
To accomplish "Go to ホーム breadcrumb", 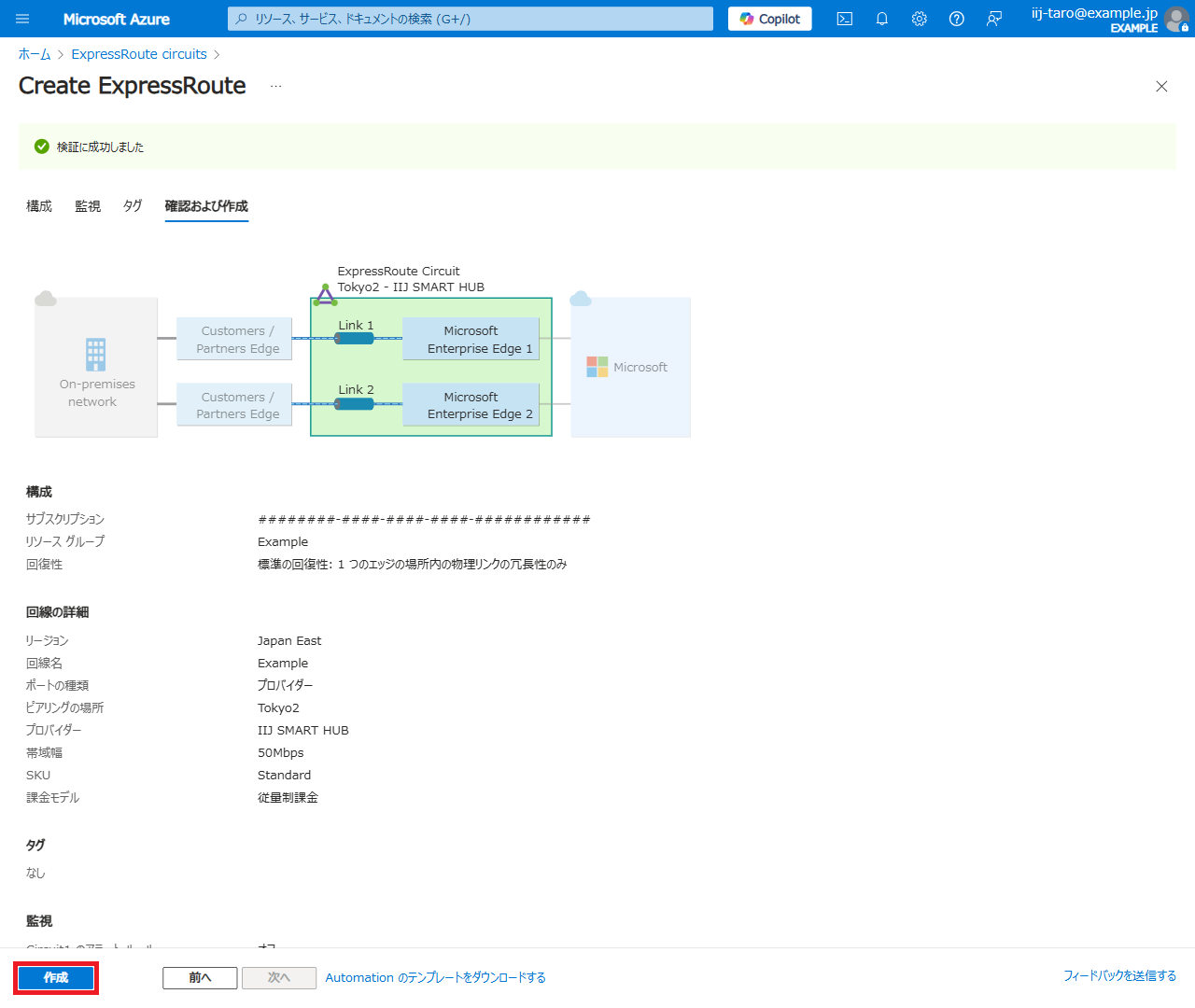I will (x=35, y=54).
